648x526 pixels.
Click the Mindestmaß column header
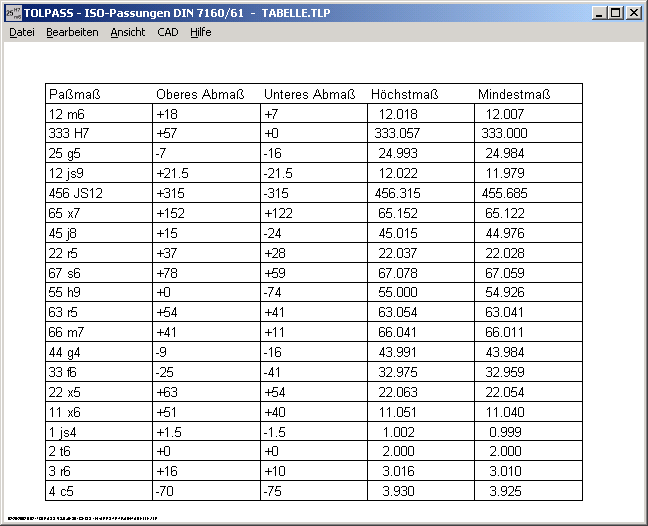514,95
